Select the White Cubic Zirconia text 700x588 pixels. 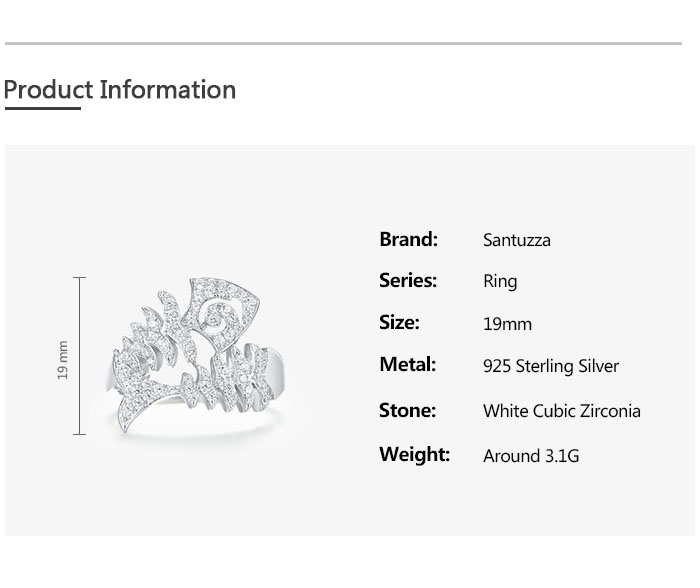pos(561,411)
